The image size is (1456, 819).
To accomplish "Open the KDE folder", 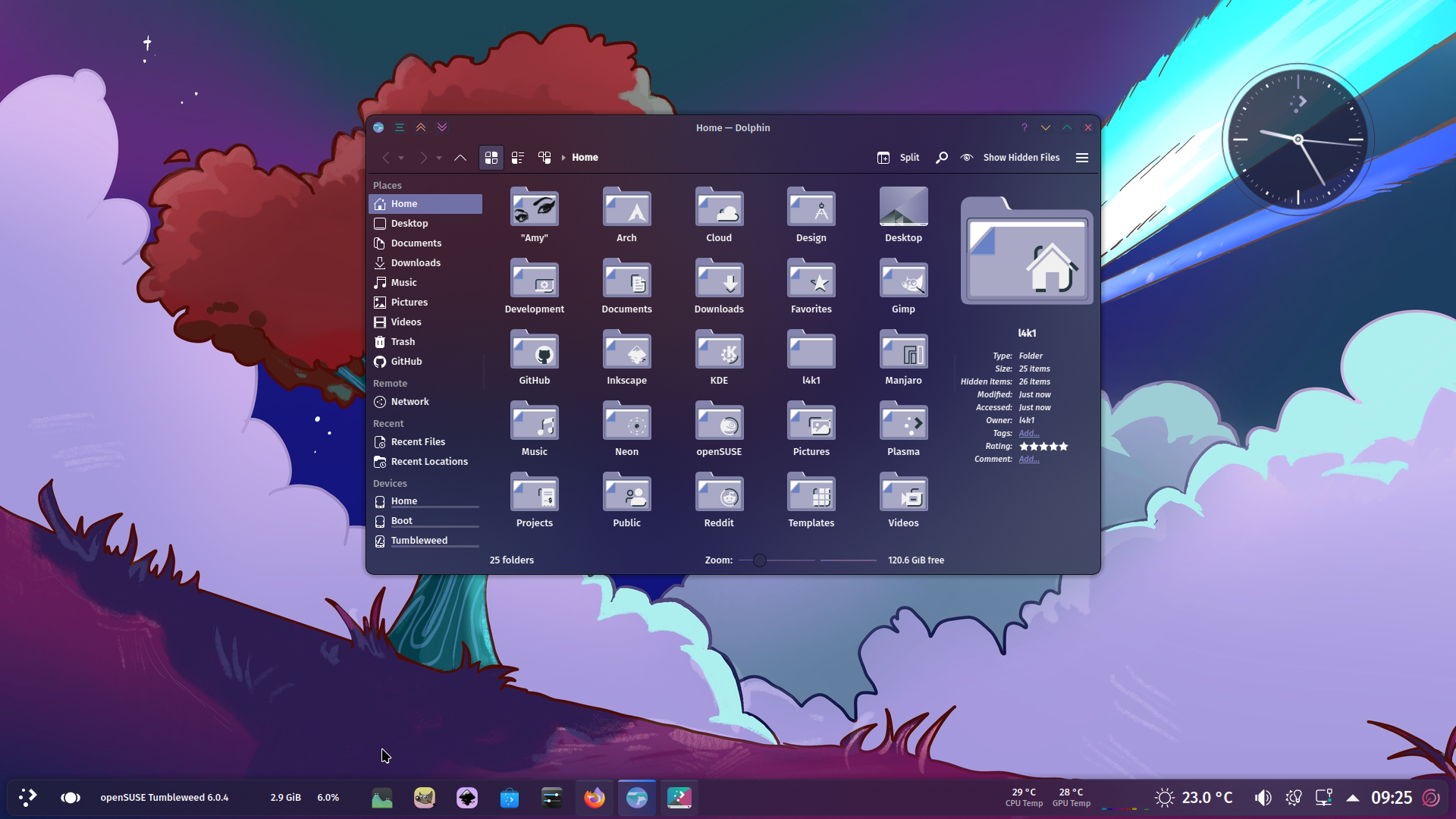I will tap(719, 358).
